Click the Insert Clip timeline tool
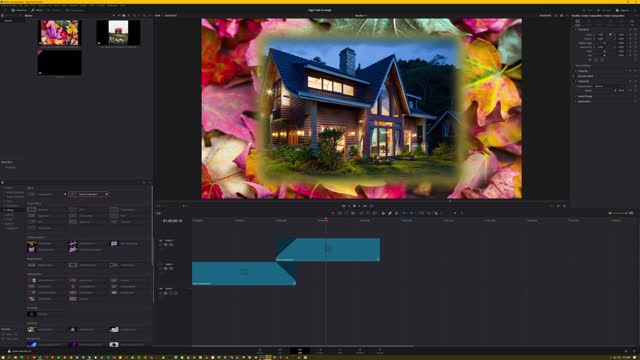 tap(361, 213)
